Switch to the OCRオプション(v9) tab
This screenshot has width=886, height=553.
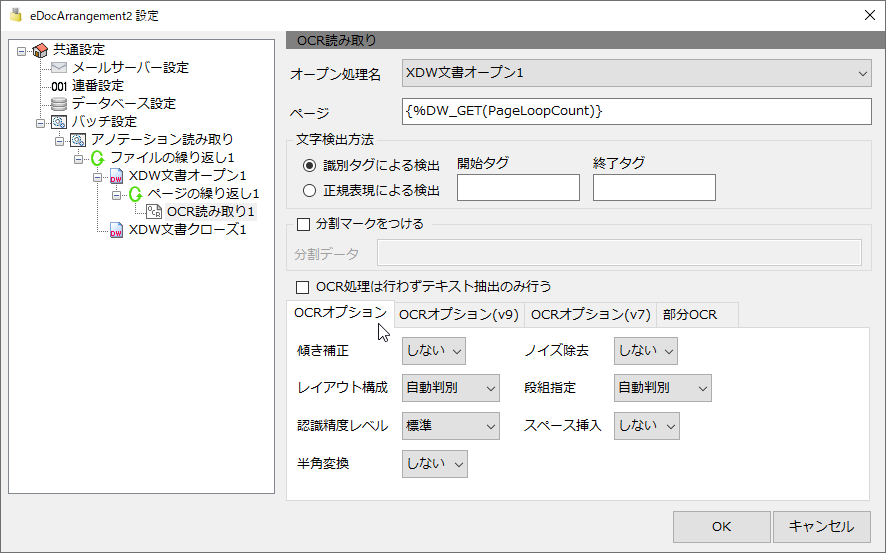pyautogui.click(x=459, y=315)
